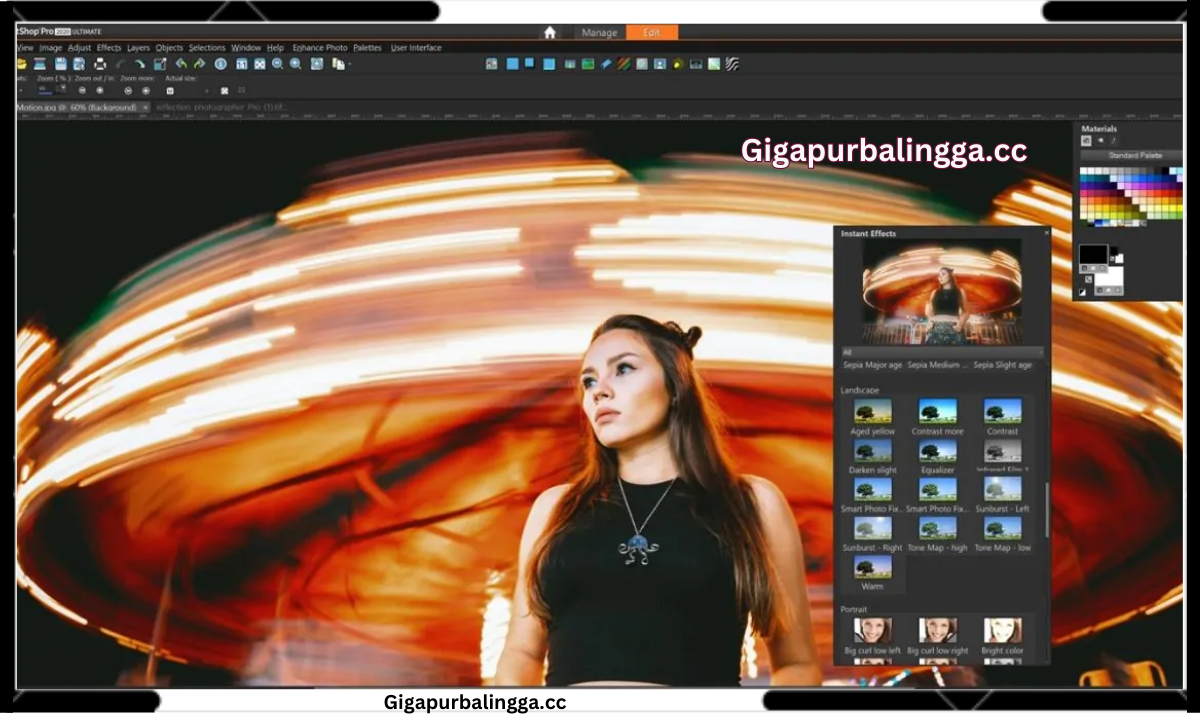Click the Save disk icon in toolbar
This screenshot has height=720, width=1200.
point(61,64)
